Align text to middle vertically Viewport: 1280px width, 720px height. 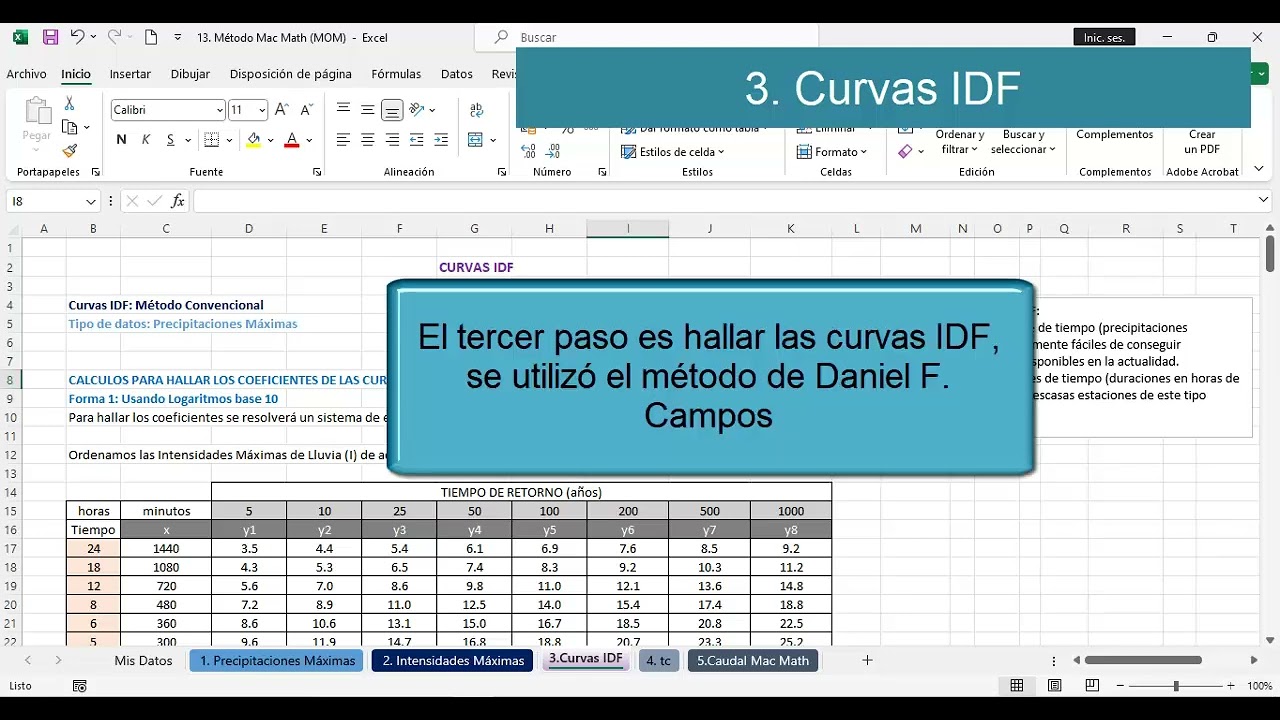click(x=368, y=110)
